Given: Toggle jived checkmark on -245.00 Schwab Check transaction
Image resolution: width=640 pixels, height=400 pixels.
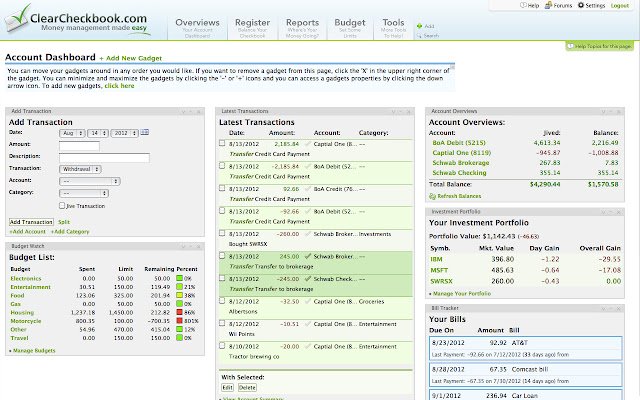Looking at the screenshot, I should pos(308,279).
